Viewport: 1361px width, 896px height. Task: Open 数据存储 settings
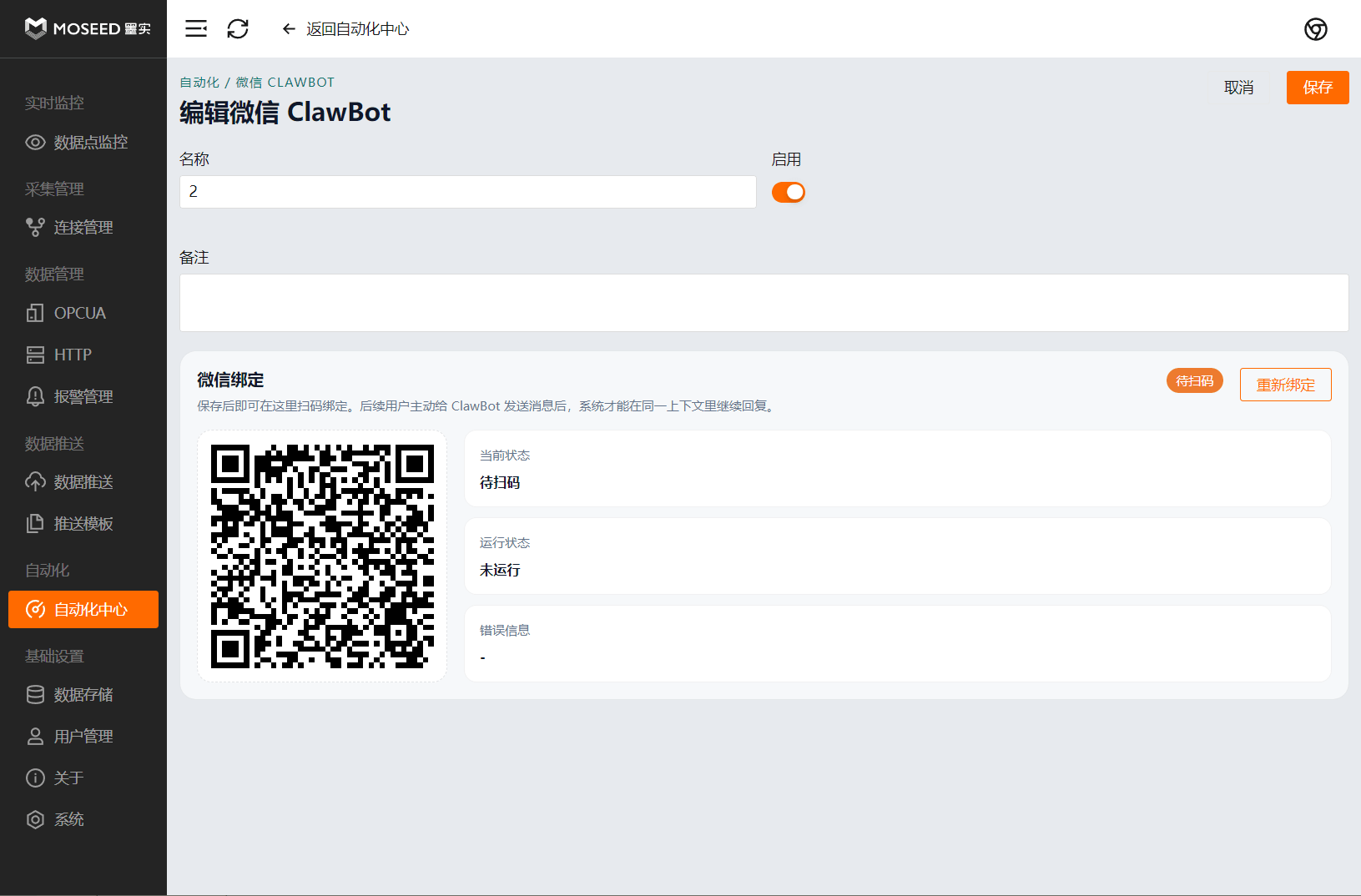(83, 695)
